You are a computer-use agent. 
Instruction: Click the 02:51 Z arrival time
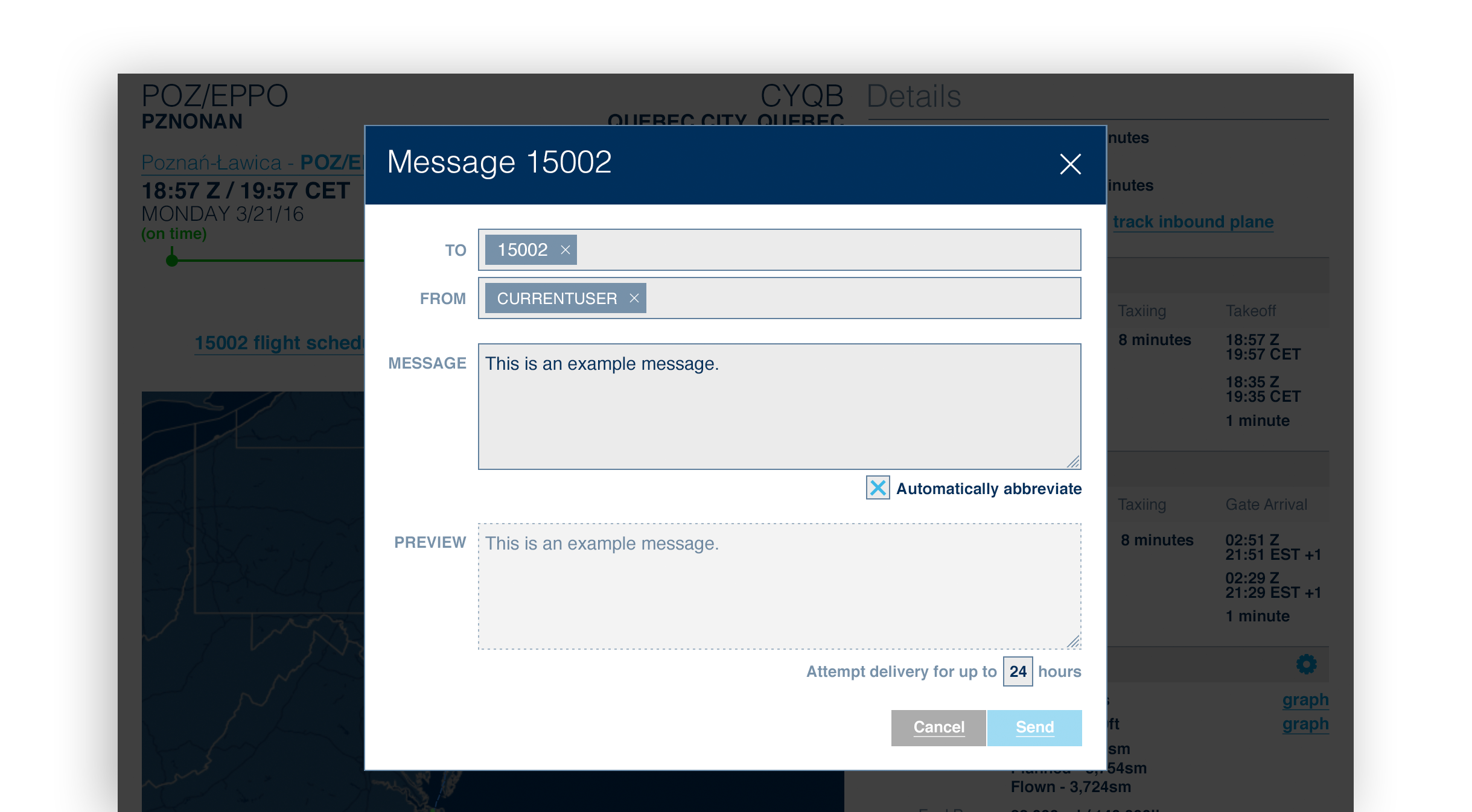1252,539
